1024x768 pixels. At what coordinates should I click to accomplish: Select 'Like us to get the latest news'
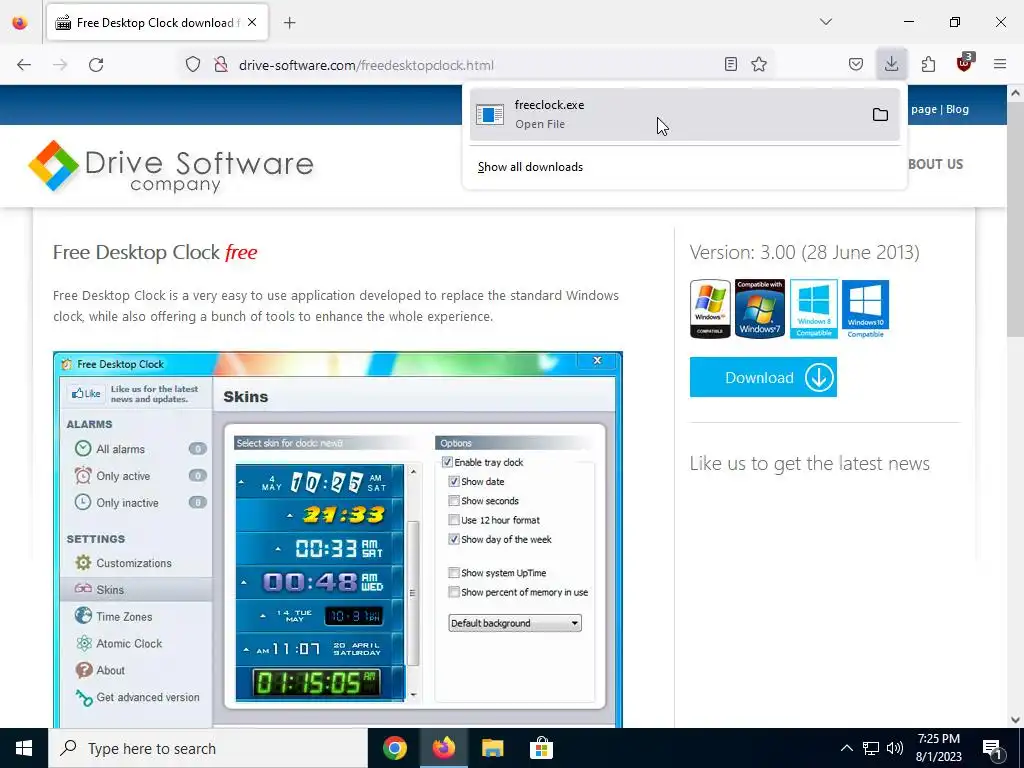pos(809,464)
